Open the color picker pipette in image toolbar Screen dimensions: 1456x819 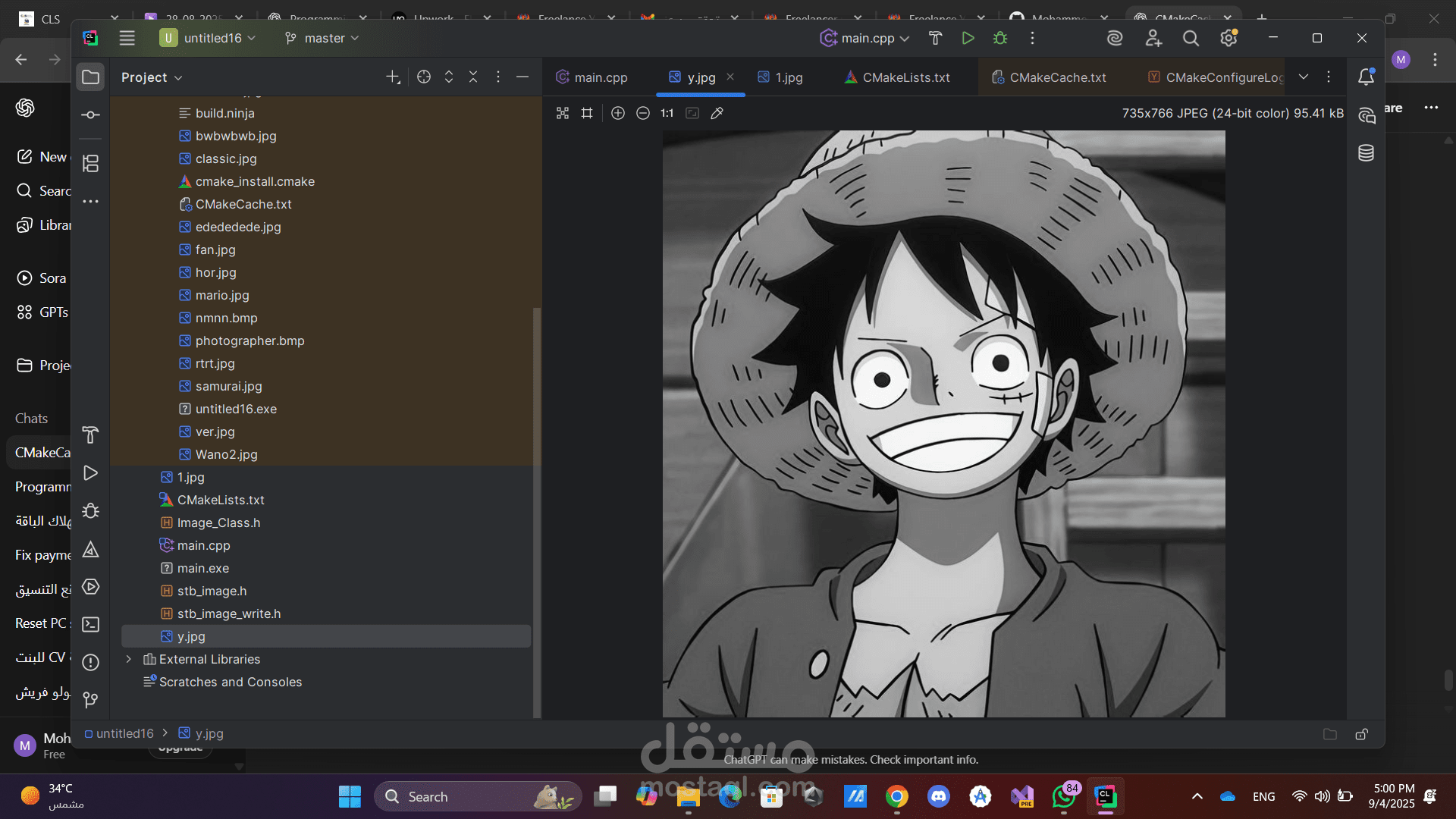coord(717,113)
